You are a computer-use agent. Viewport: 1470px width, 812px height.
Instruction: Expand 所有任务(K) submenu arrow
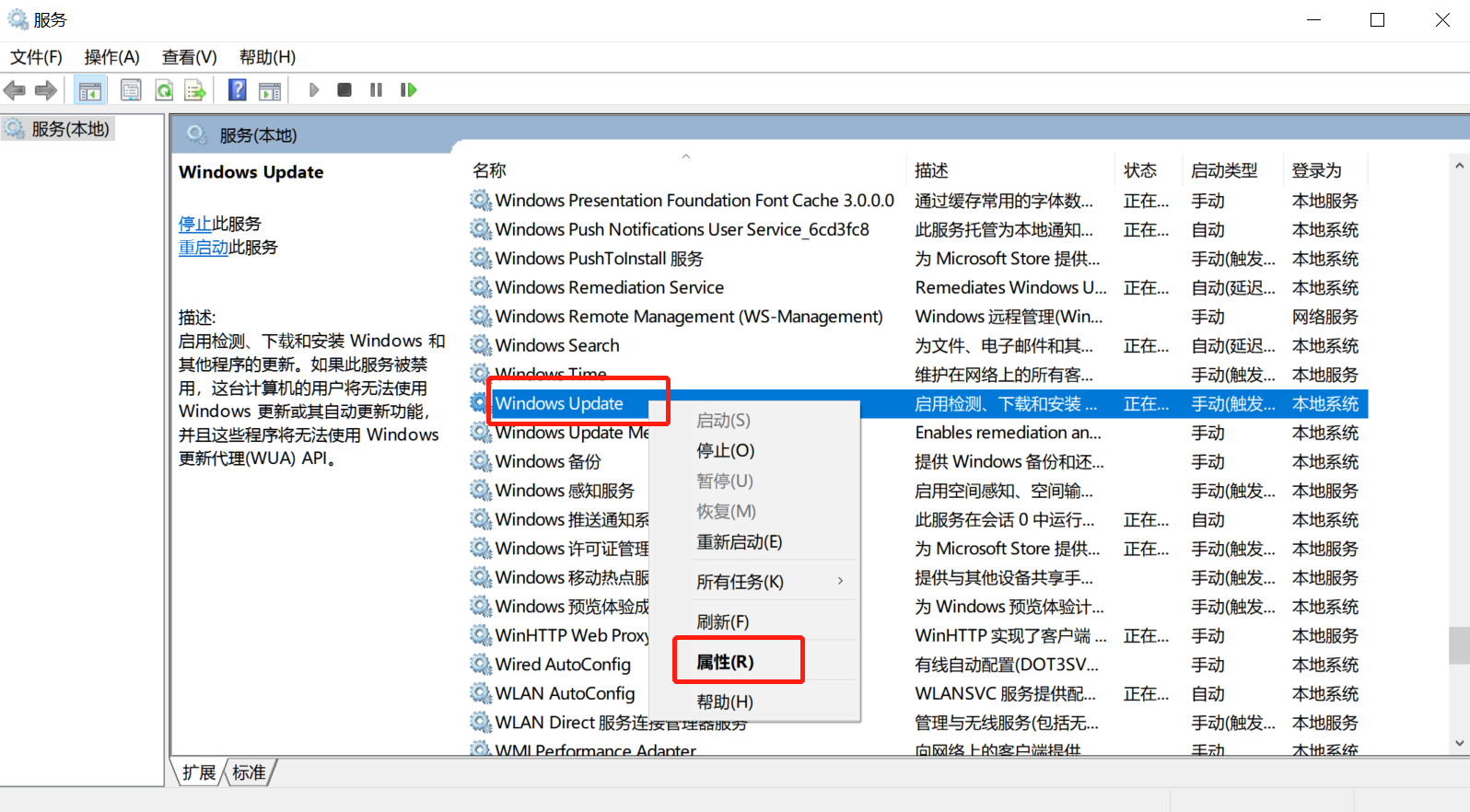click(840, 581)
